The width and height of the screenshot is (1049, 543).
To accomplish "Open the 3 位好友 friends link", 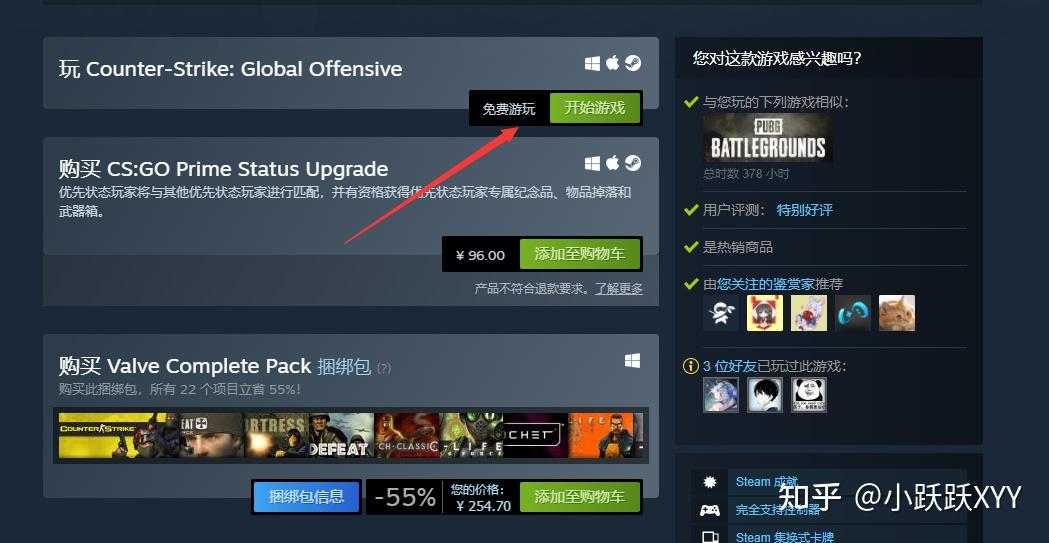I will pyautogui.click(x=729, y=366).
